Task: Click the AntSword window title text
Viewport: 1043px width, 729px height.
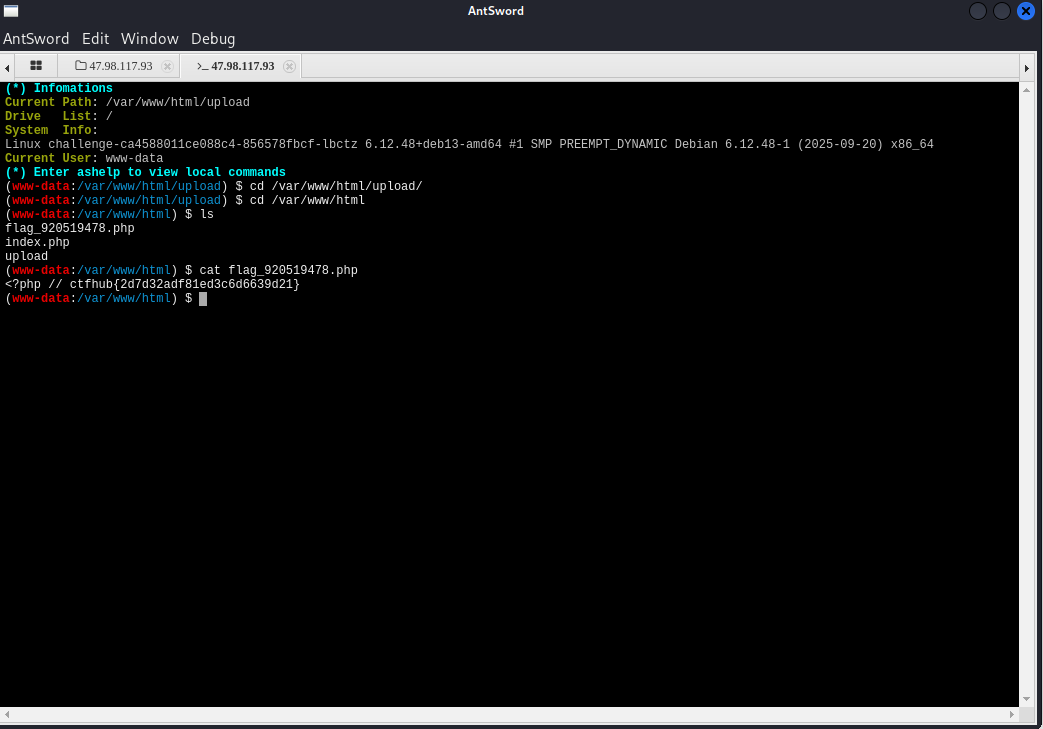Action: pos(496,11)
